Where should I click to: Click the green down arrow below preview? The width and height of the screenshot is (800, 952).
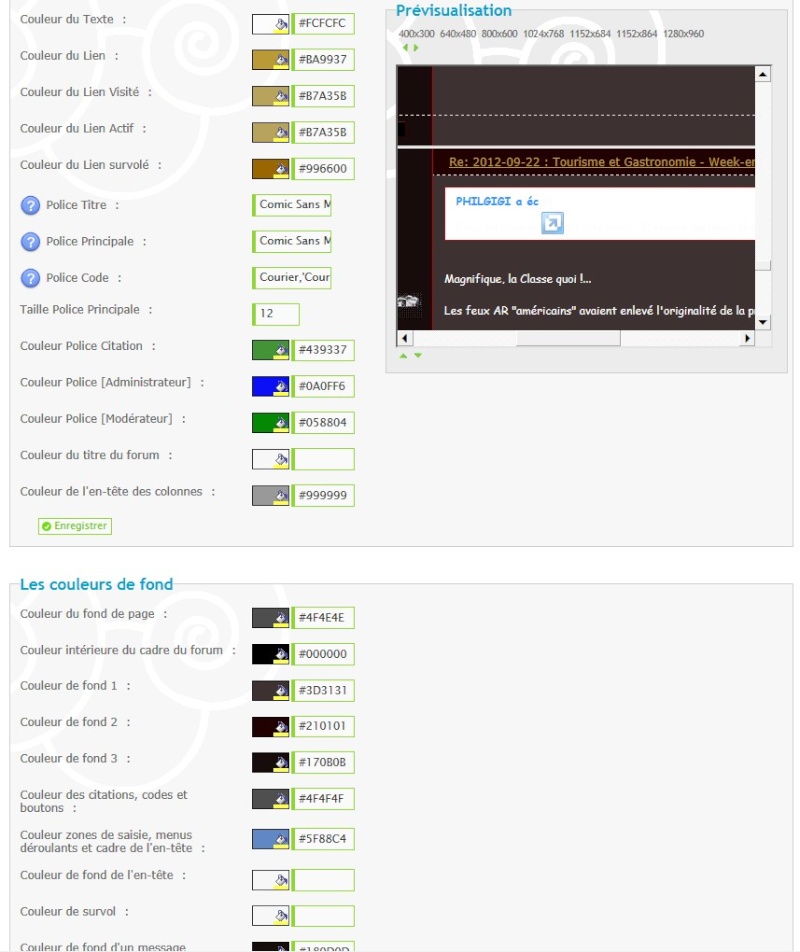tap(418, 356)
